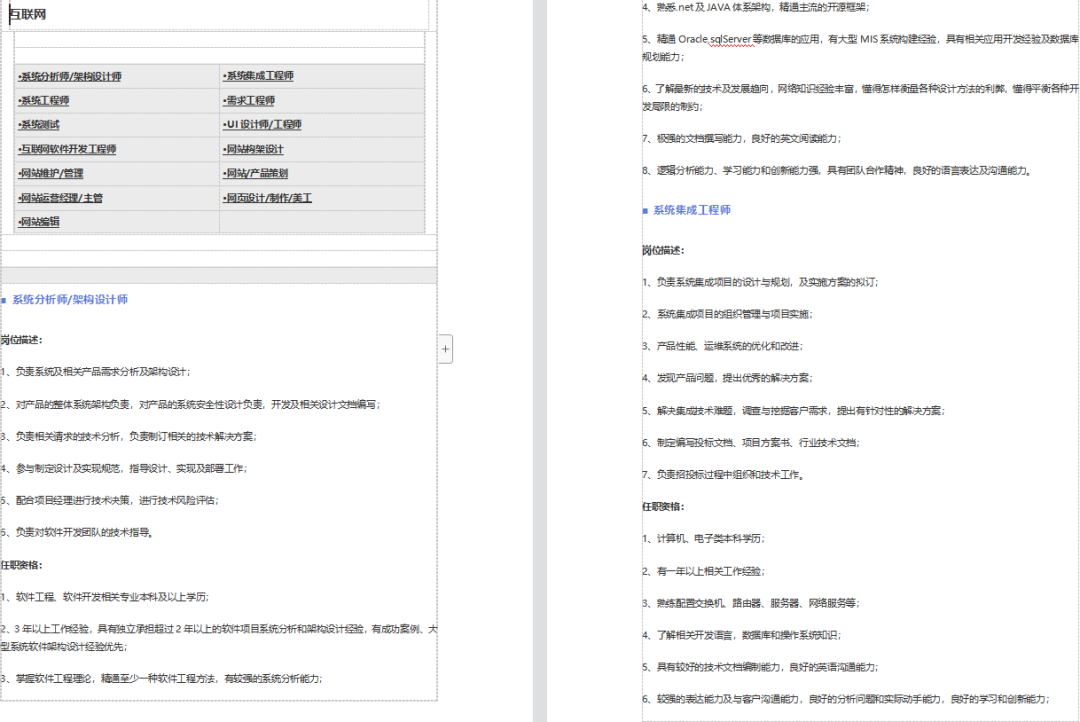The image size is (1080, 722).
Task: Follow the 需求工程师 table link
Action: (249, 101)
